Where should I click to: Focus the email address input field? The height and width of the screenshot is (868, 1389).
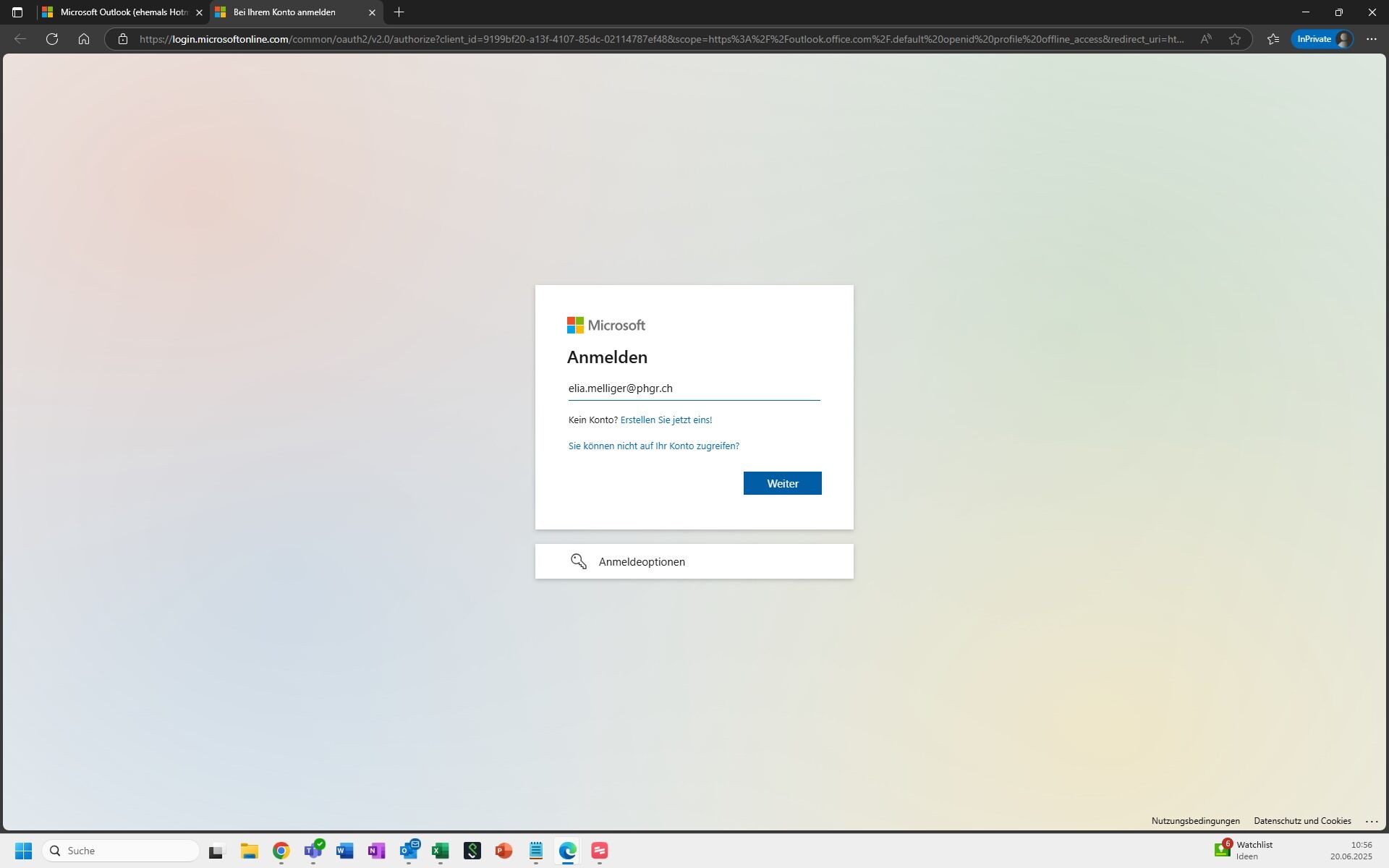coord(693,388)
